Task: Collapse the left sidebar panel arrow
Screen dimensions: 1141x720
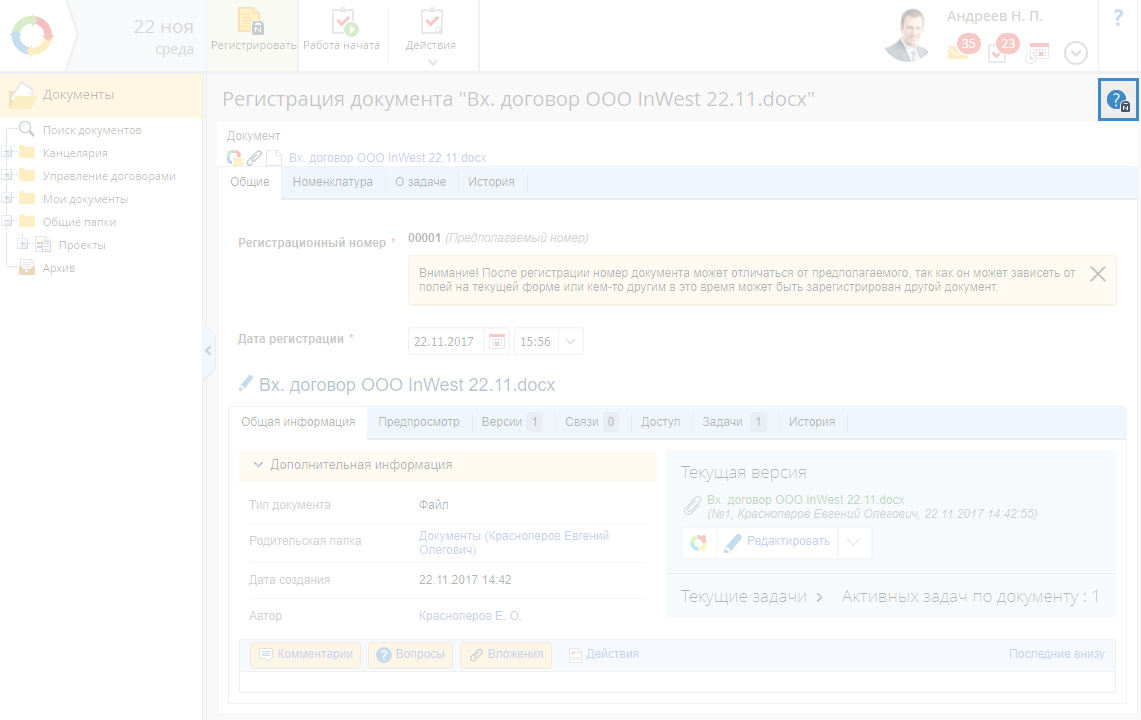Action: point(208,351)
